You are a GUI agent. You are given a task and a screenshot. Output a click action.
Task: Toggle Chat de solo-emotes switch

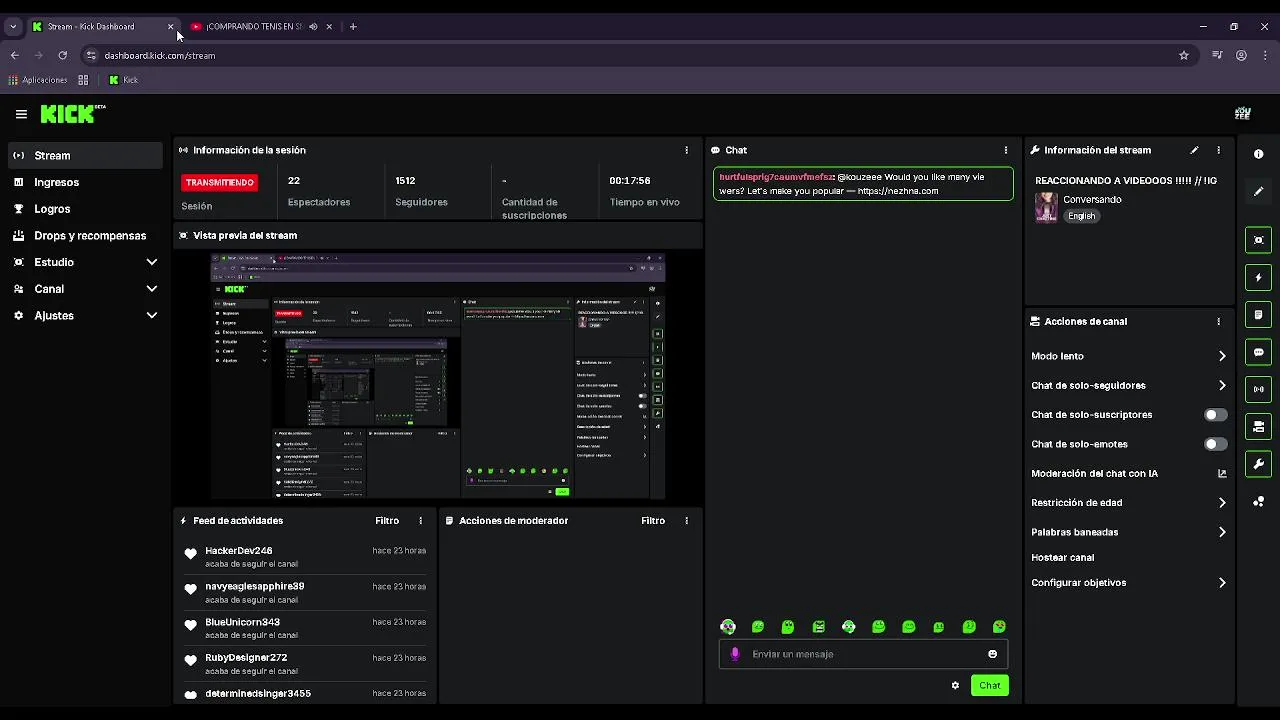click(x=1215, y=444)
